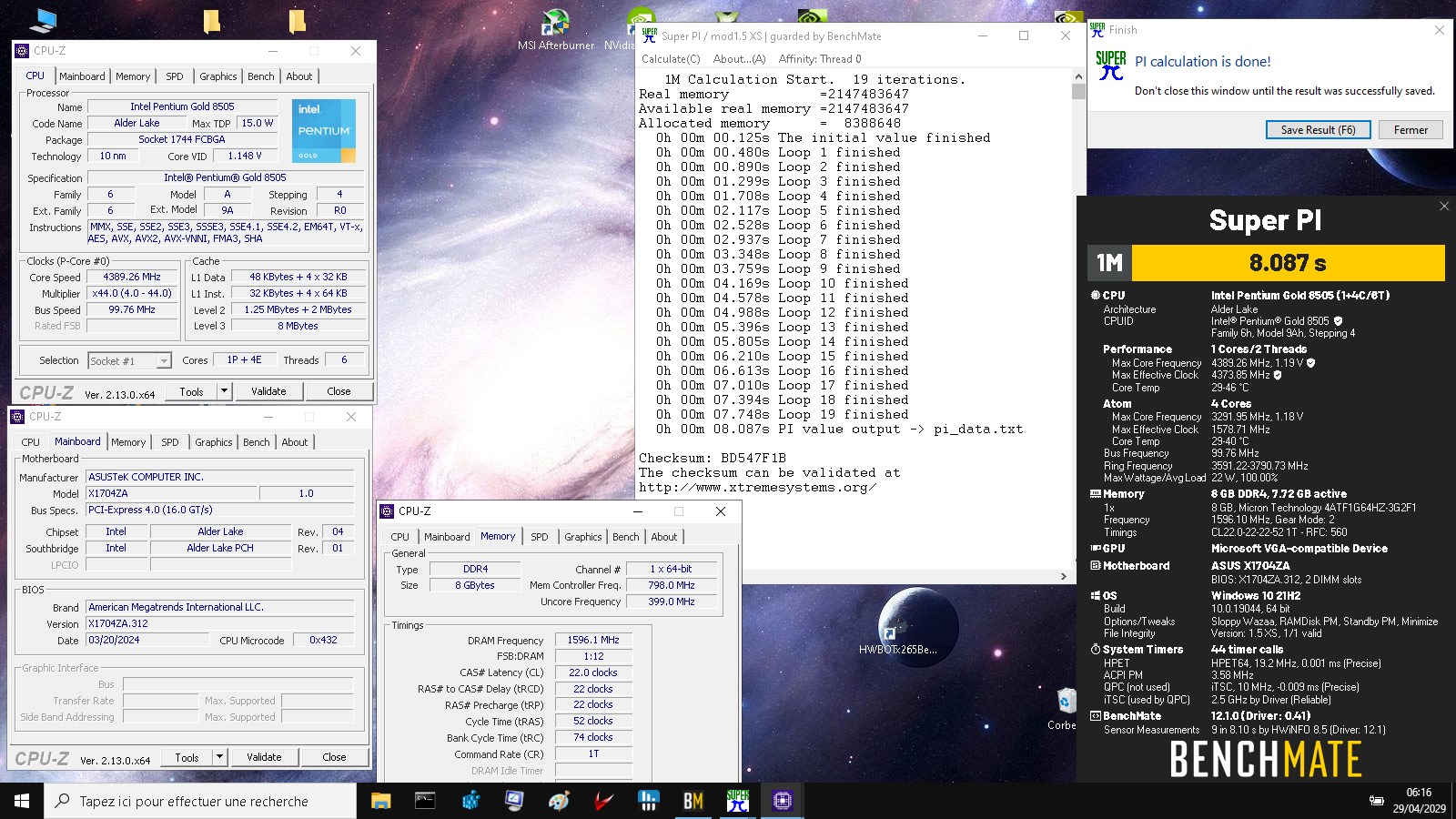
Task: Open File Explorer from the taskbar
Action: [380, 801]
